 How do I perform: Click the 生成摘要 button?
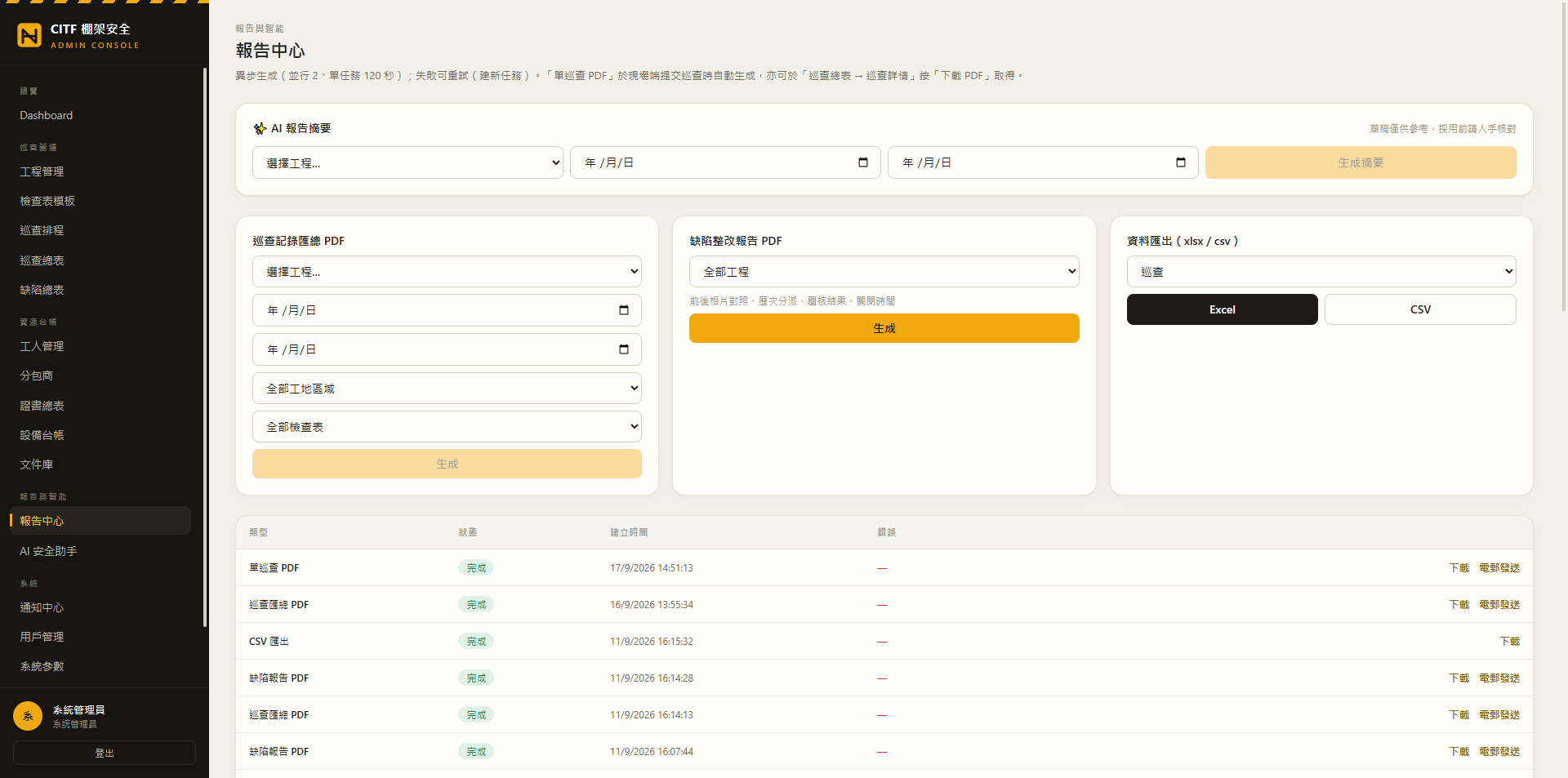click(x=1361, y=162)
